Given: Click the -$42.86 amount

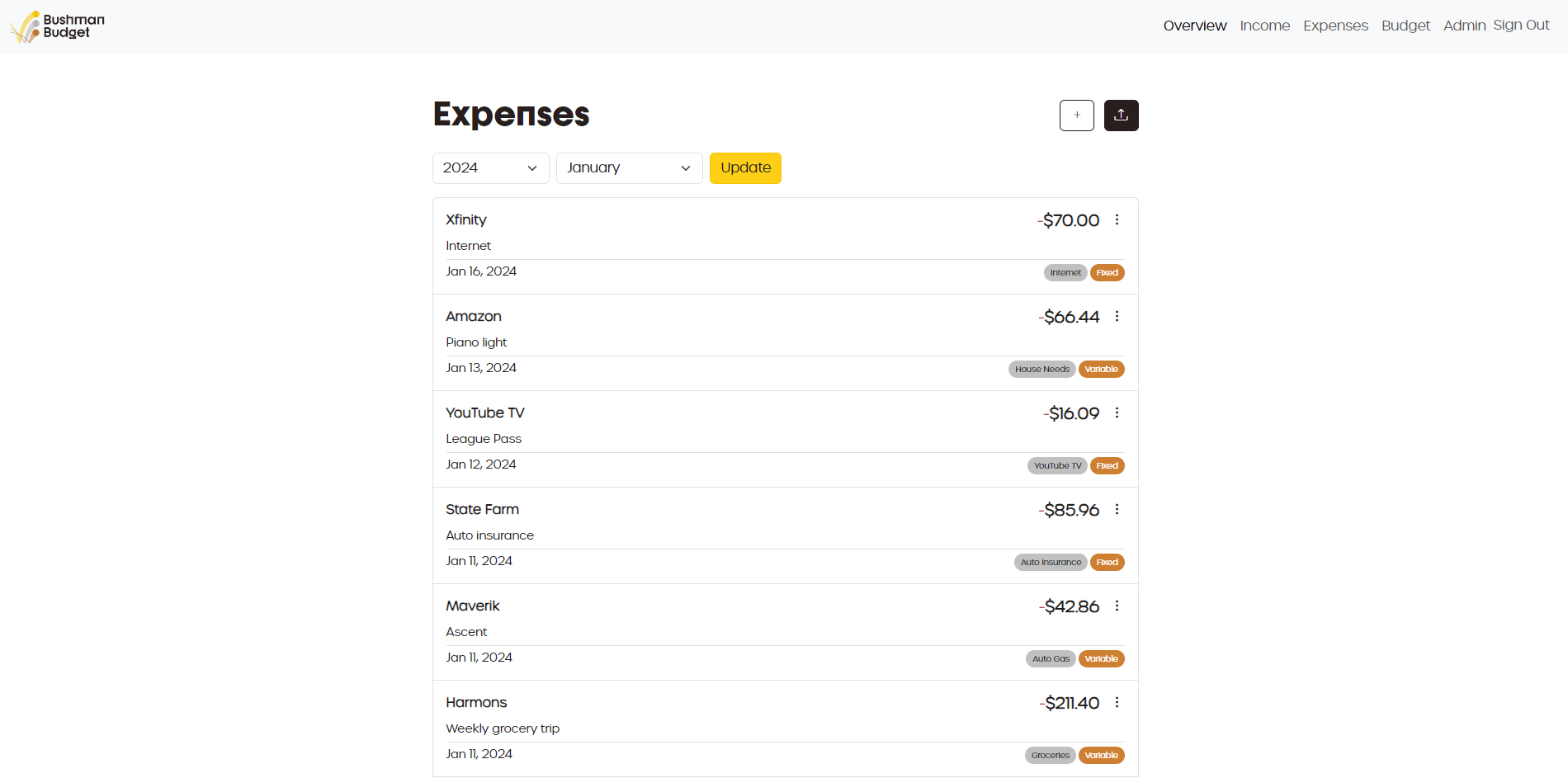Looking at the screenshot, I should (x=1069, y=606).
